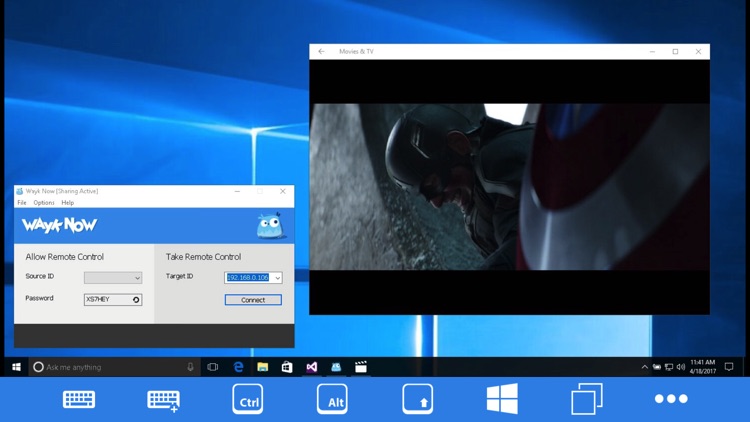750x422 pixels.
Task: Click the video playback area
Action: click(x=509, y=187)
